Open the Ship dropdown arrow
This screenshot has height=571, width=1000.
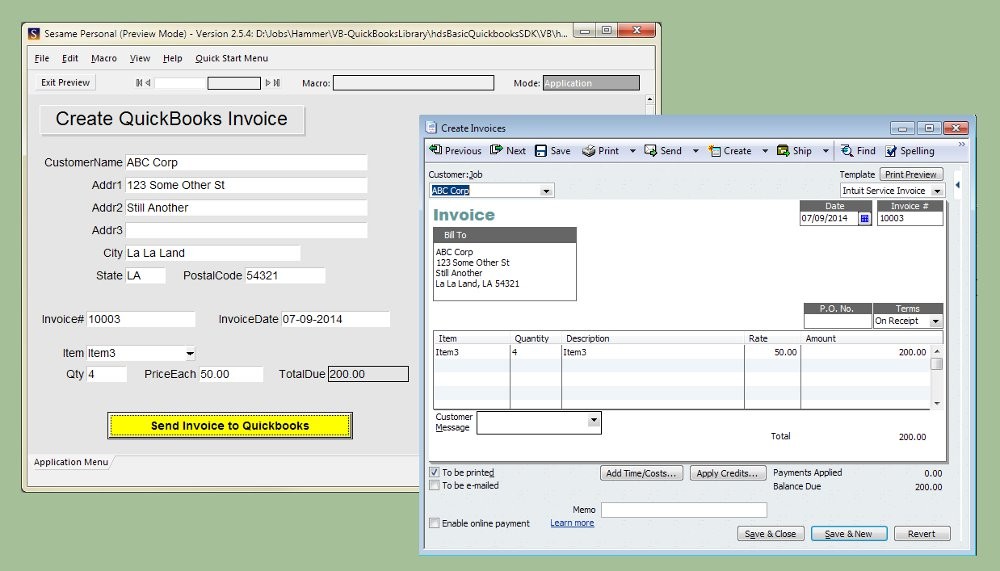click(x=825, y=151)
